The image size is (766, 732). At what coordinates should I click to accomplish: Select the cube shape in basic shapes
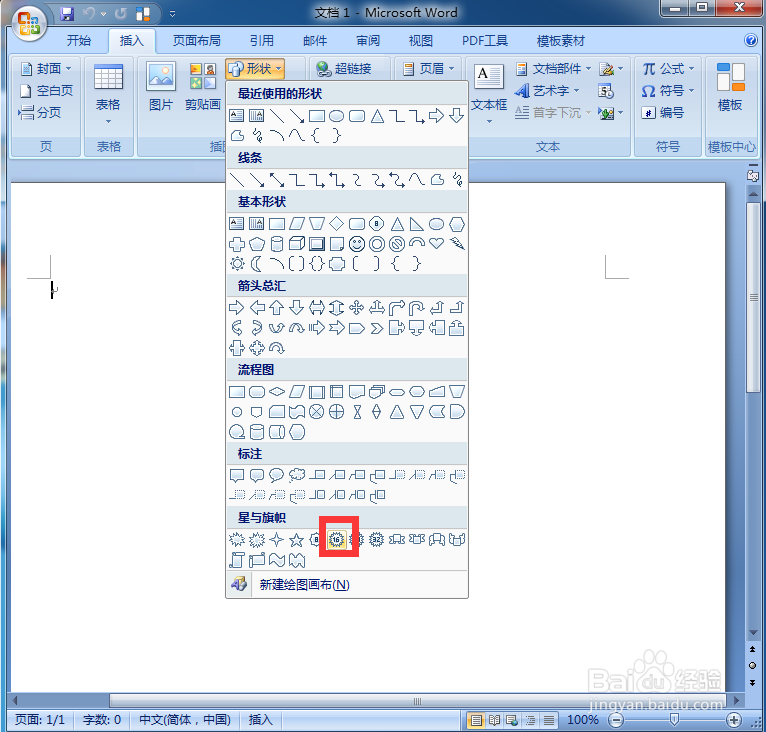(297, 244)
